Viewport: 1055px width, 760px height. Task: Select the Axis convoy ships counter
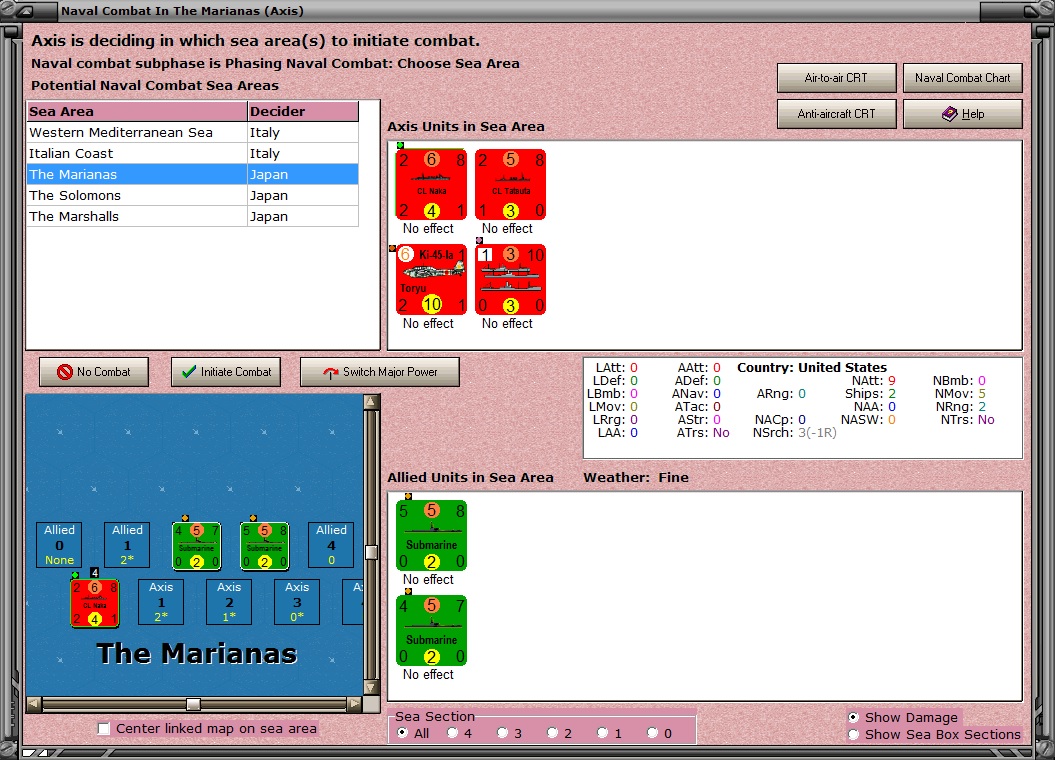tap(510, 279)
